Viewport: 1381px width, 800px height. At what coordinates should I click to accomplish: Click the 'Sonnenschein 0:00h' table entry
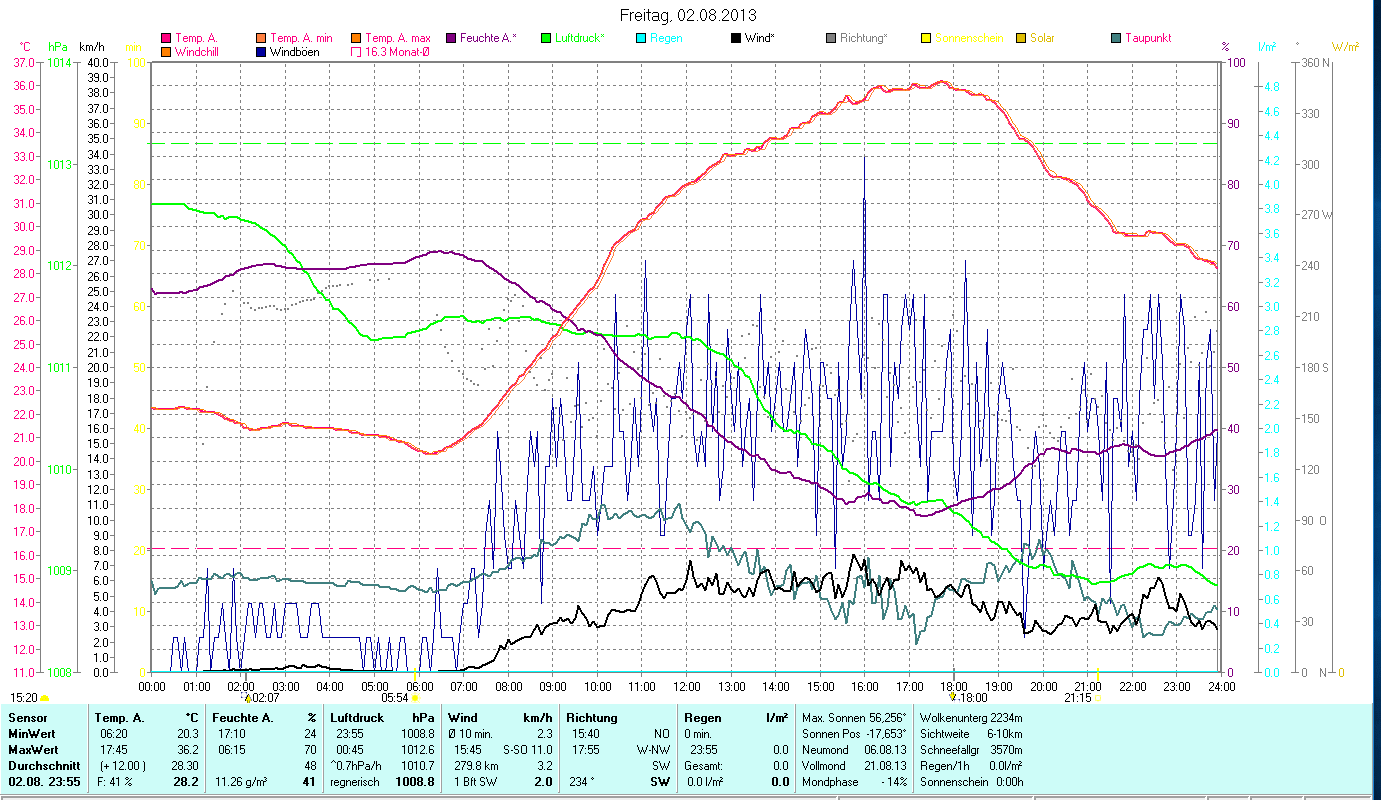[x=972, y=781]
